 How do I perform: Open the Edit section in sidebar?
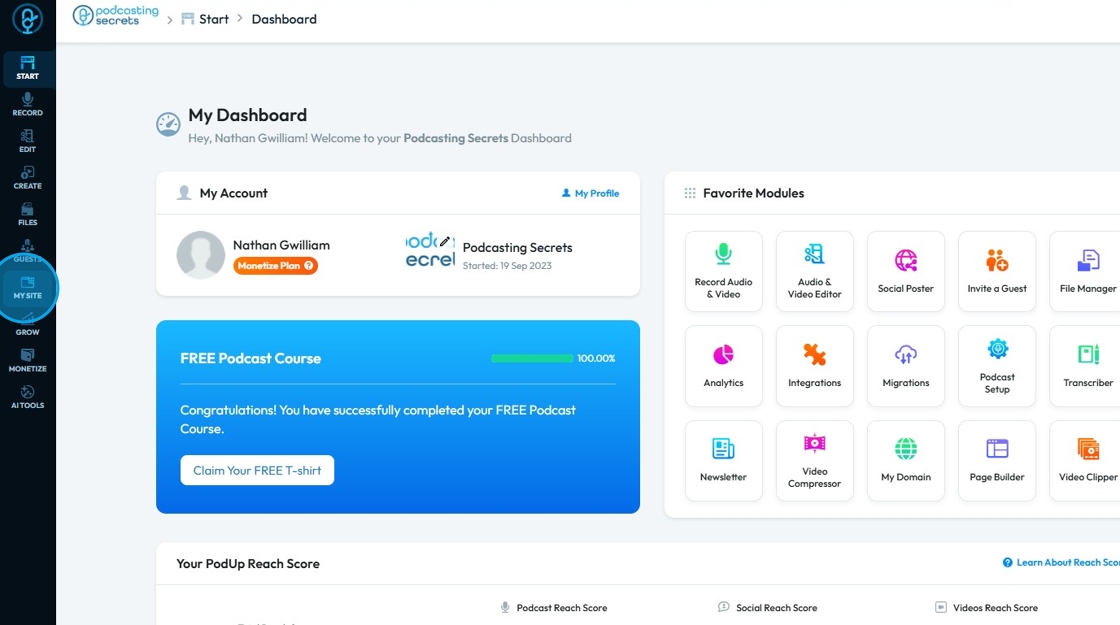pos(27,141)
